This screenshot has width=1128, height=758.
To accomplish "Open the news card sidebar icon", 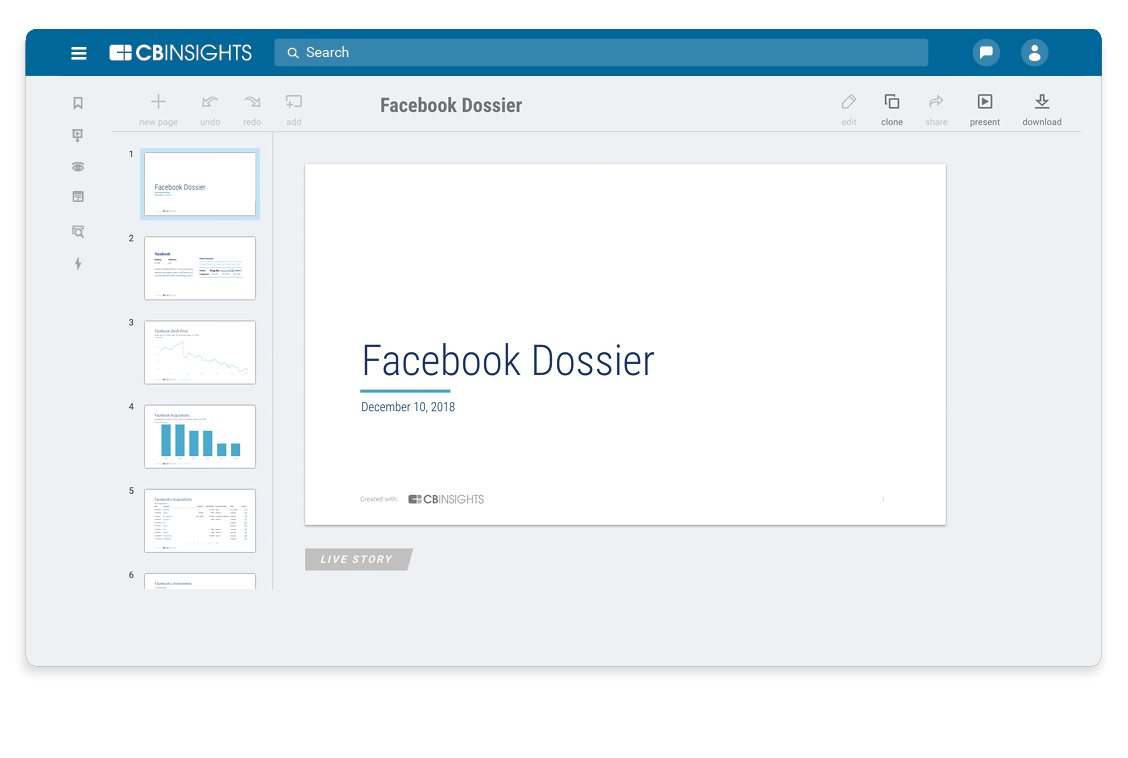I will pos(78,196).
